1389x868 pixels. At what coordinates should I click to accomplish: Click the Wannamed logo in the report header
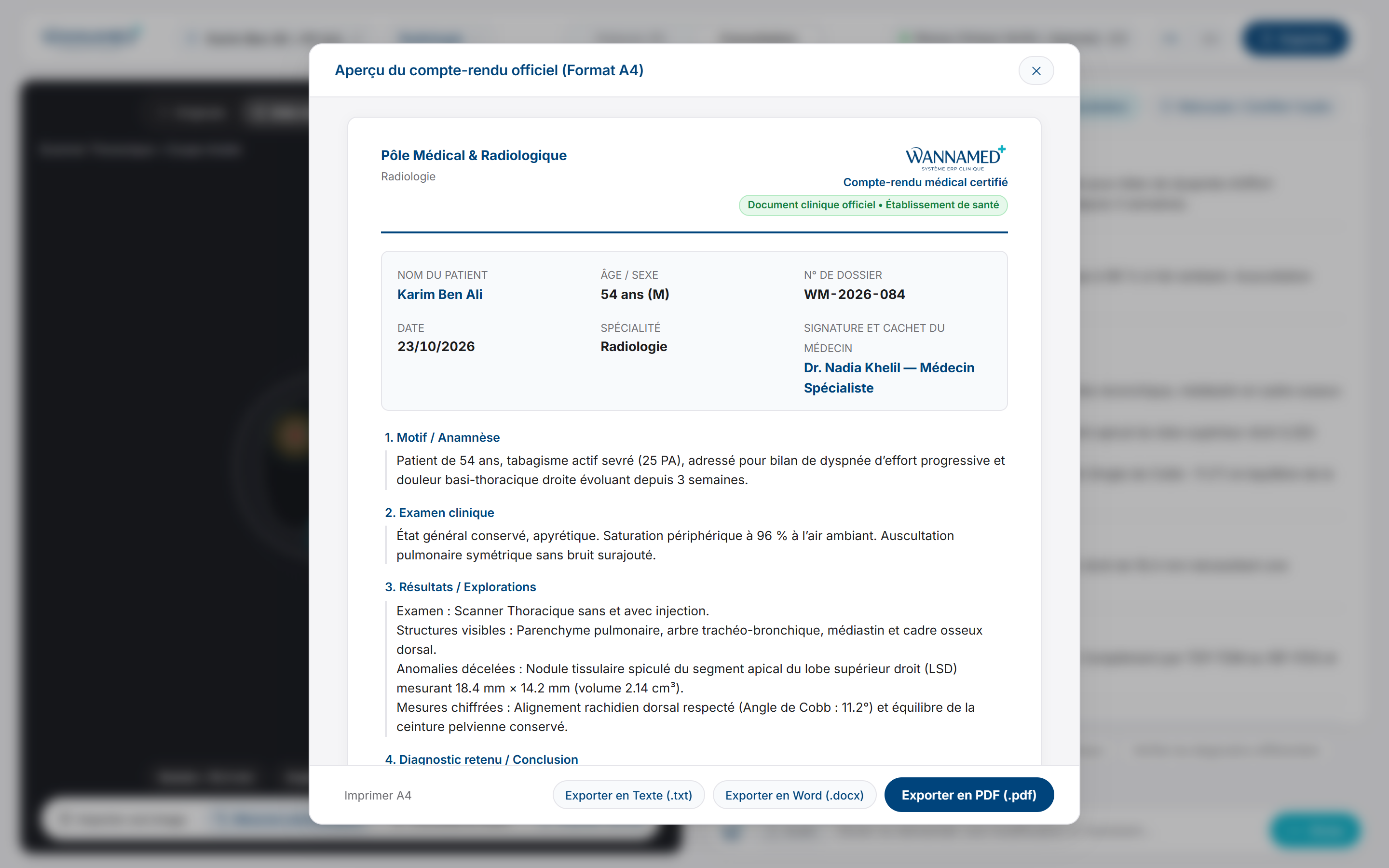pos(955,158)
